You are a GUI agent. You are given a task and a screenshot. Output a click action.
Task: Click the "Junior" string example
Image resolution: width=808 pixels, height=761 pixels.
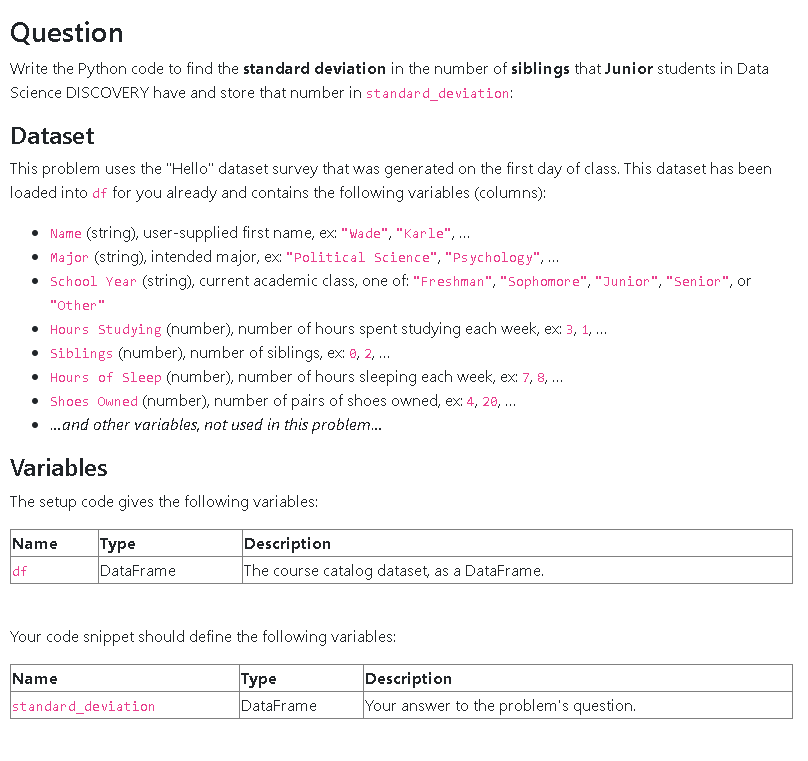click(x=627, y=282)
